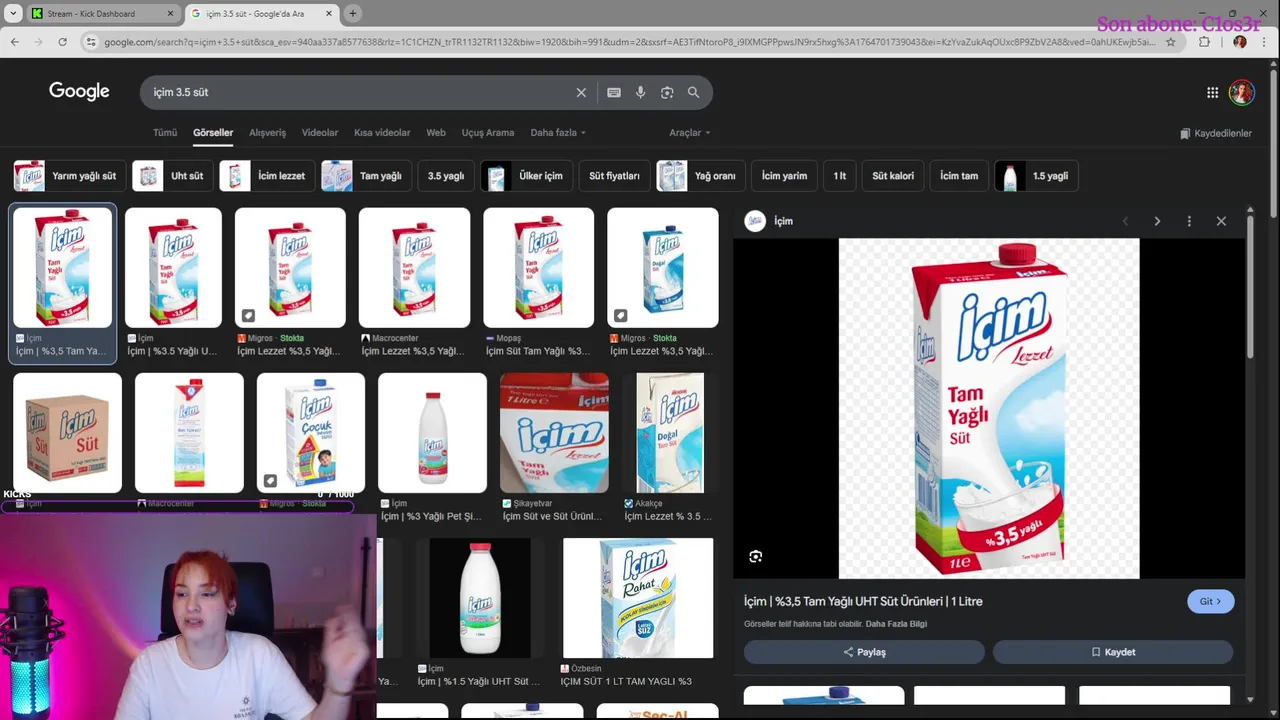View site information icon in address bar
The width and height of the screenshot is (1280, 720).
(91, 42)
